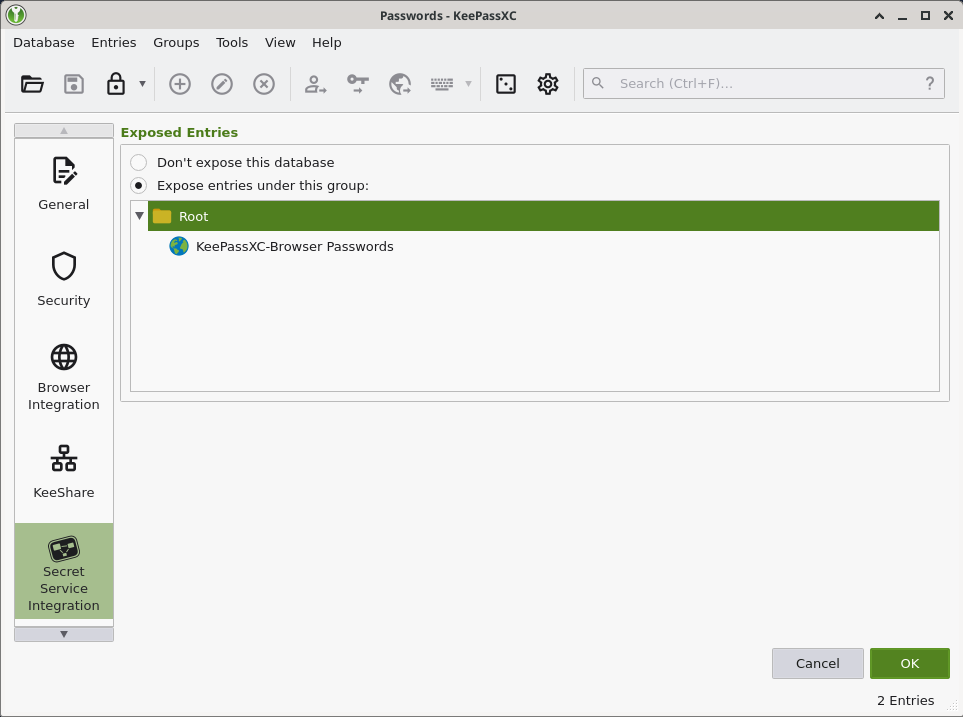Click the Cancel button
This screenshot has width=963, height=717.
point(817,663)
